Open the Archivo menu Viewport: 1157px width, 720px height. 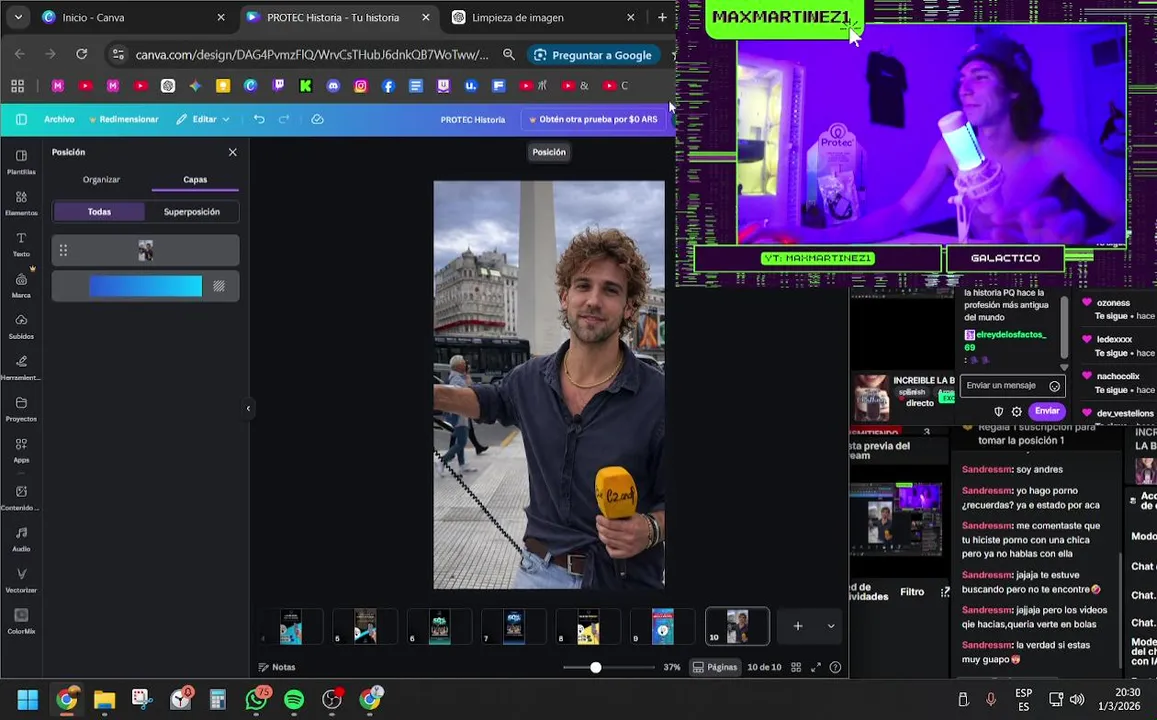(59, 119)
